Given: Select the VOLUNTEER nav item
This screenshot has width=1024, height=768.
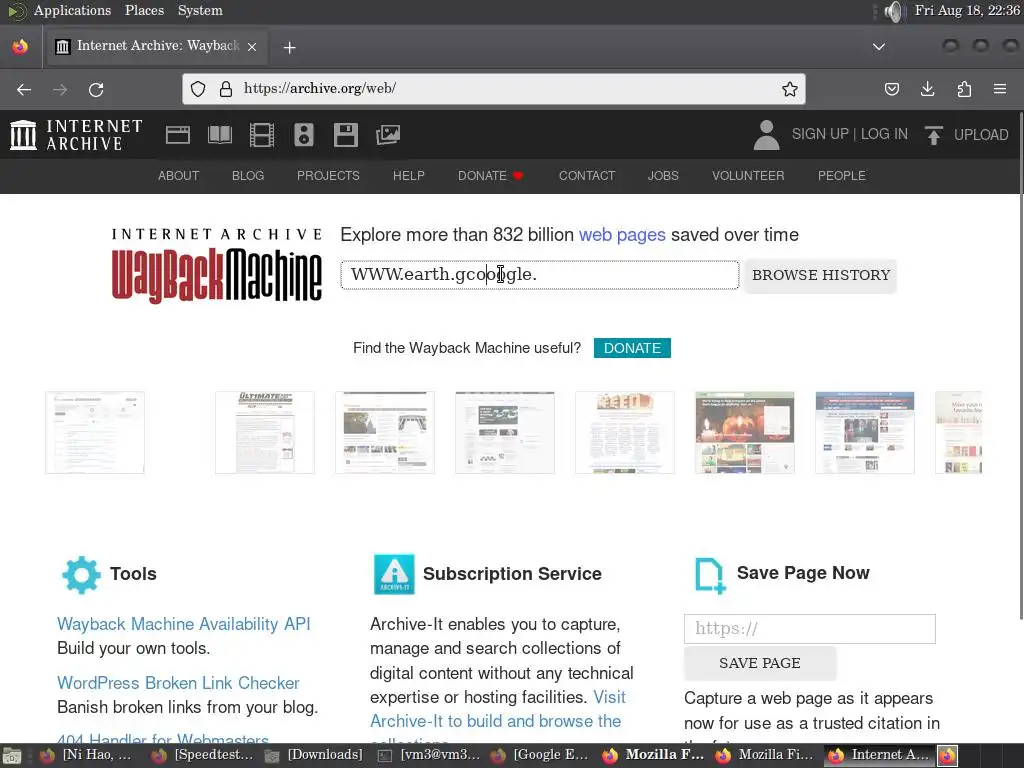Looking at the screenshot, I should tap(748, 176).
